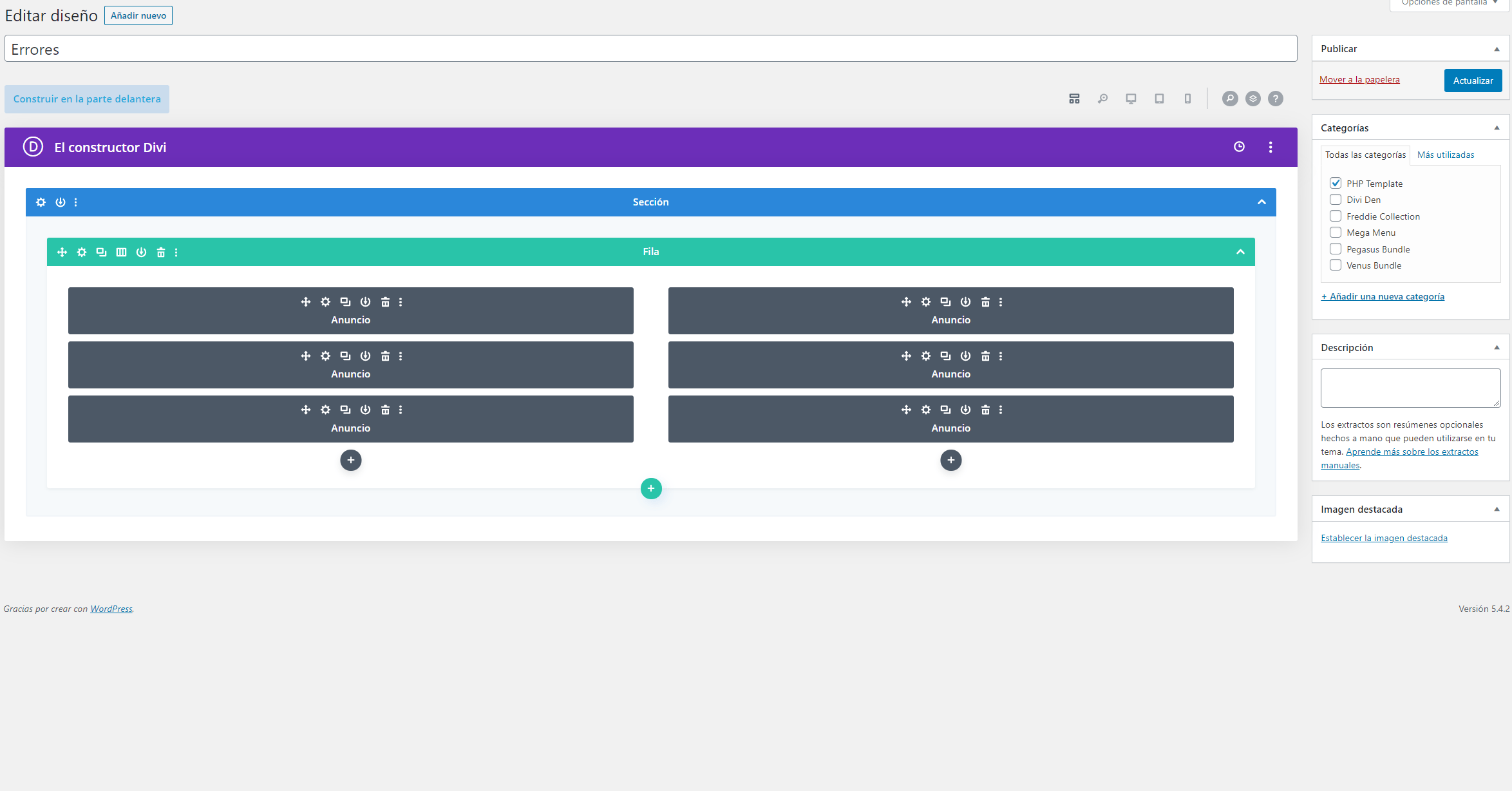1512x791 pixels.
Task: Add new row green plus button
Action: [651, 488]
